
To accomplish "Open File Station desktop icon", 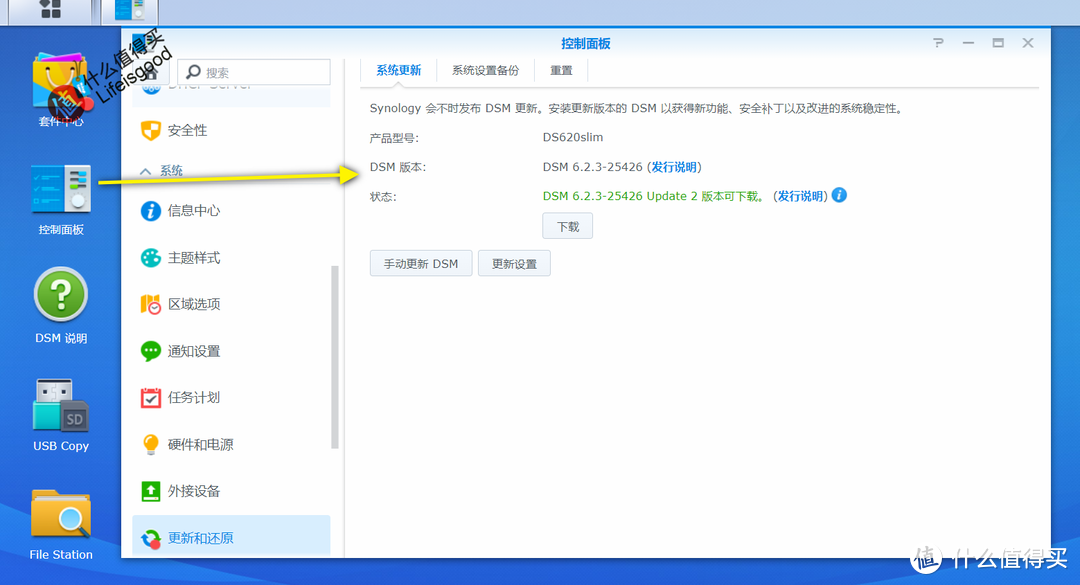I will pos(61,514).
